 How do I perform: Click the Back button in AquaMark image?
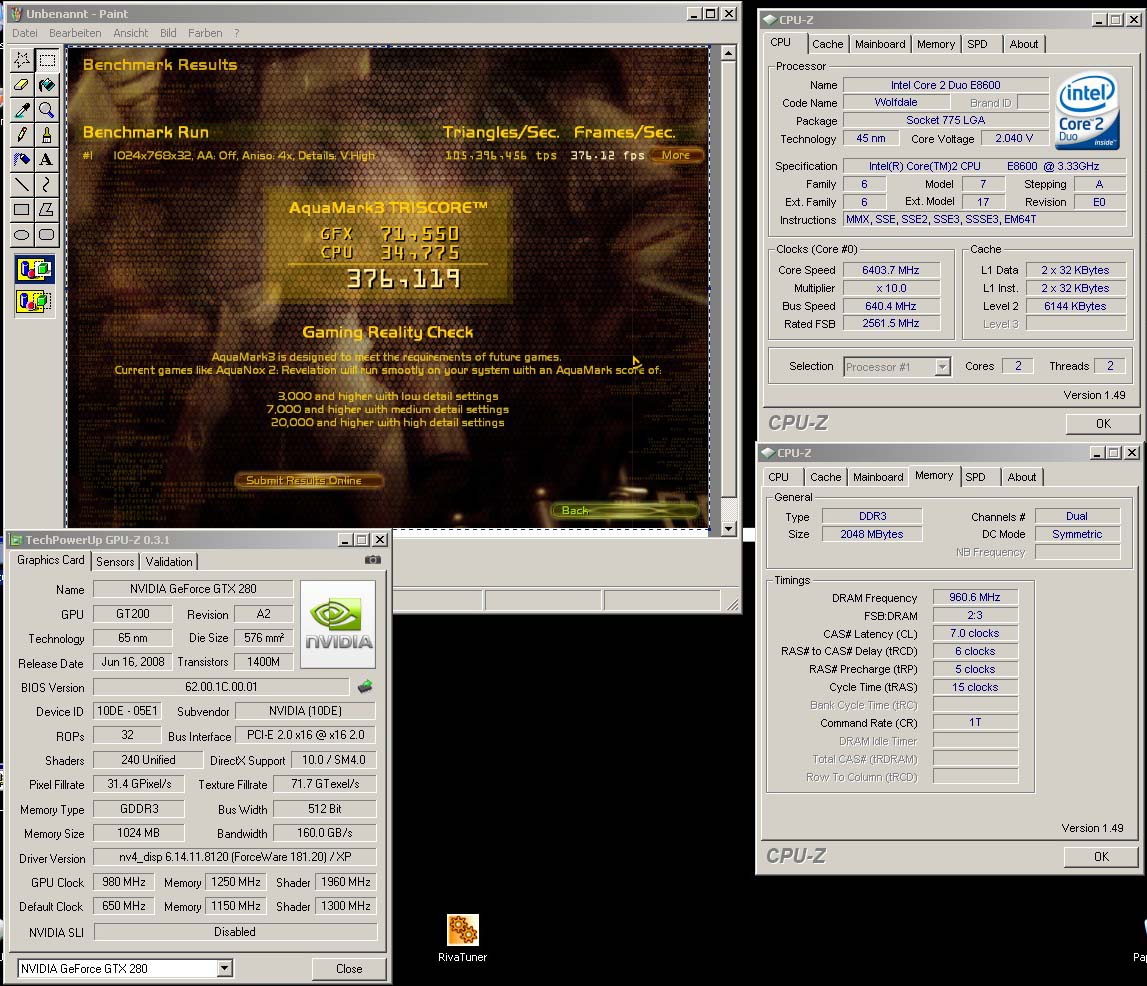click(623, 510)
